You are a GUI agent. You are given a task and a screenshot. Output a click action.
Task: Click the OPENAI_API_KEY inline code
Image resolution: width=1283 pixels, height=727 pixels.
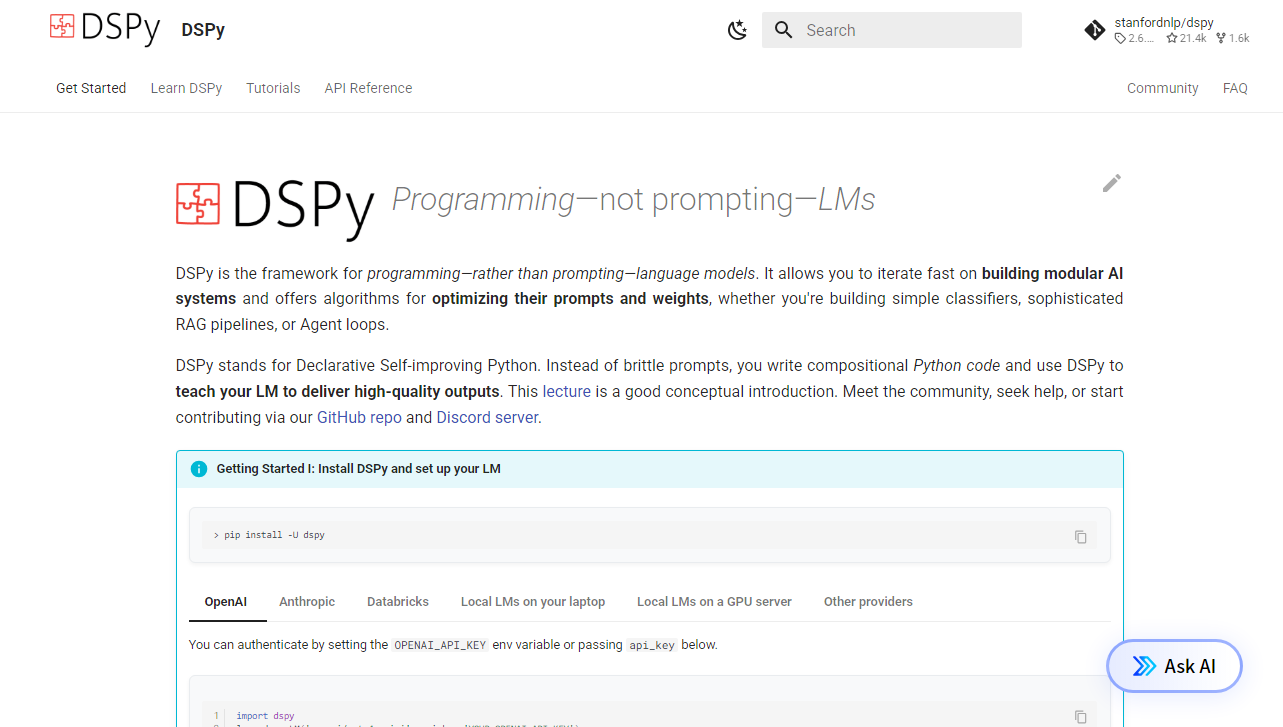click(x=440, y=645)
